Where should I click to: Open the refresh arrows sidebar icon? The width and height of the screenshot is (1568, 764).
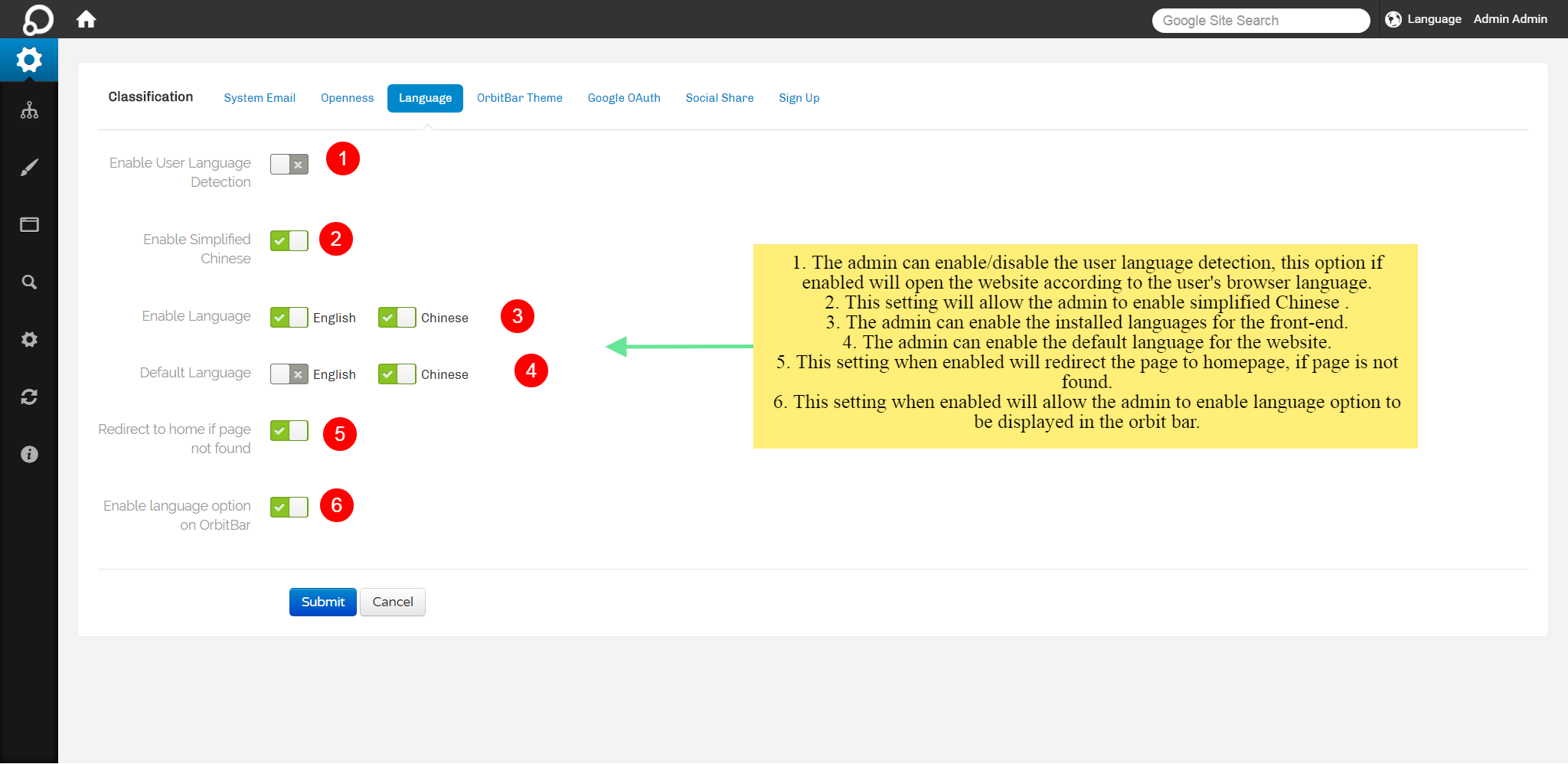pos(29,397)
